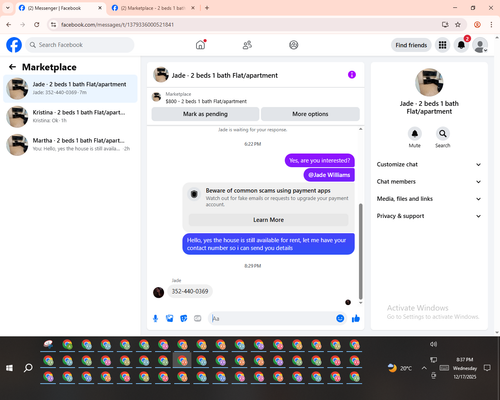The image size is (500, 400).
Task: Reload the page in Chrome
Action: coord(37,25)
